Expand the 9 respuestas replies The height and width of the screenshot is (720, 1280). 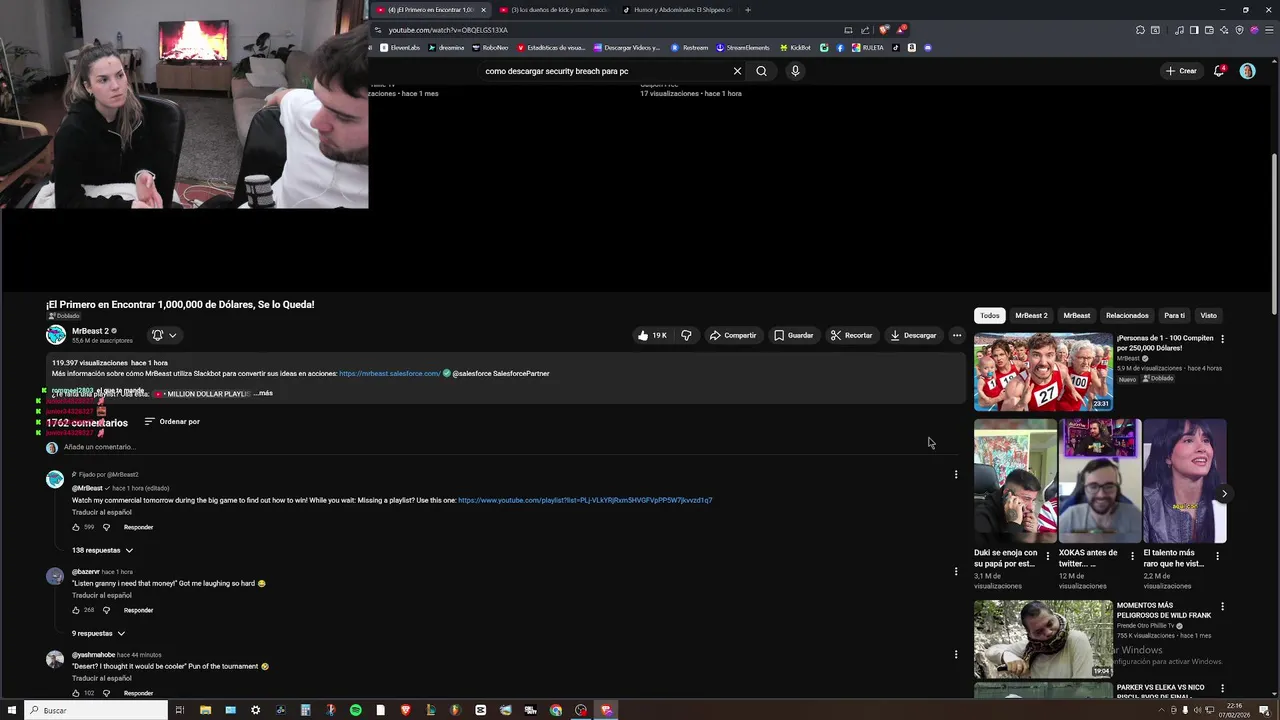(x=98, y=633)
